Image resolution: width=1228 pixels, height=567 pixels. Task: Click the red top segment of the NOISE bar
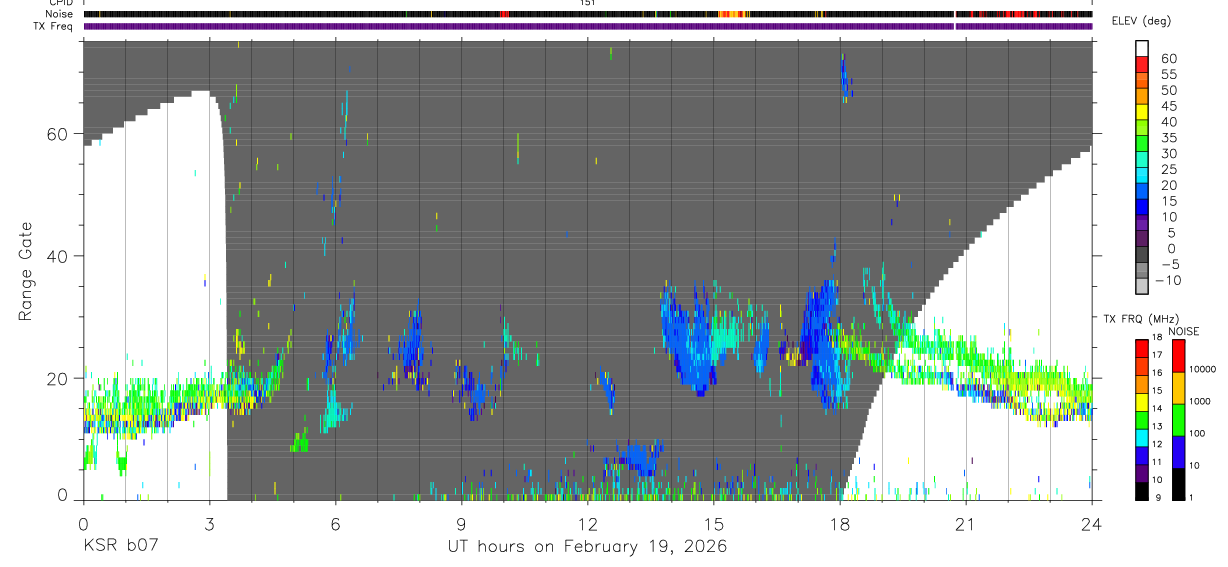tap(1177, 355)
